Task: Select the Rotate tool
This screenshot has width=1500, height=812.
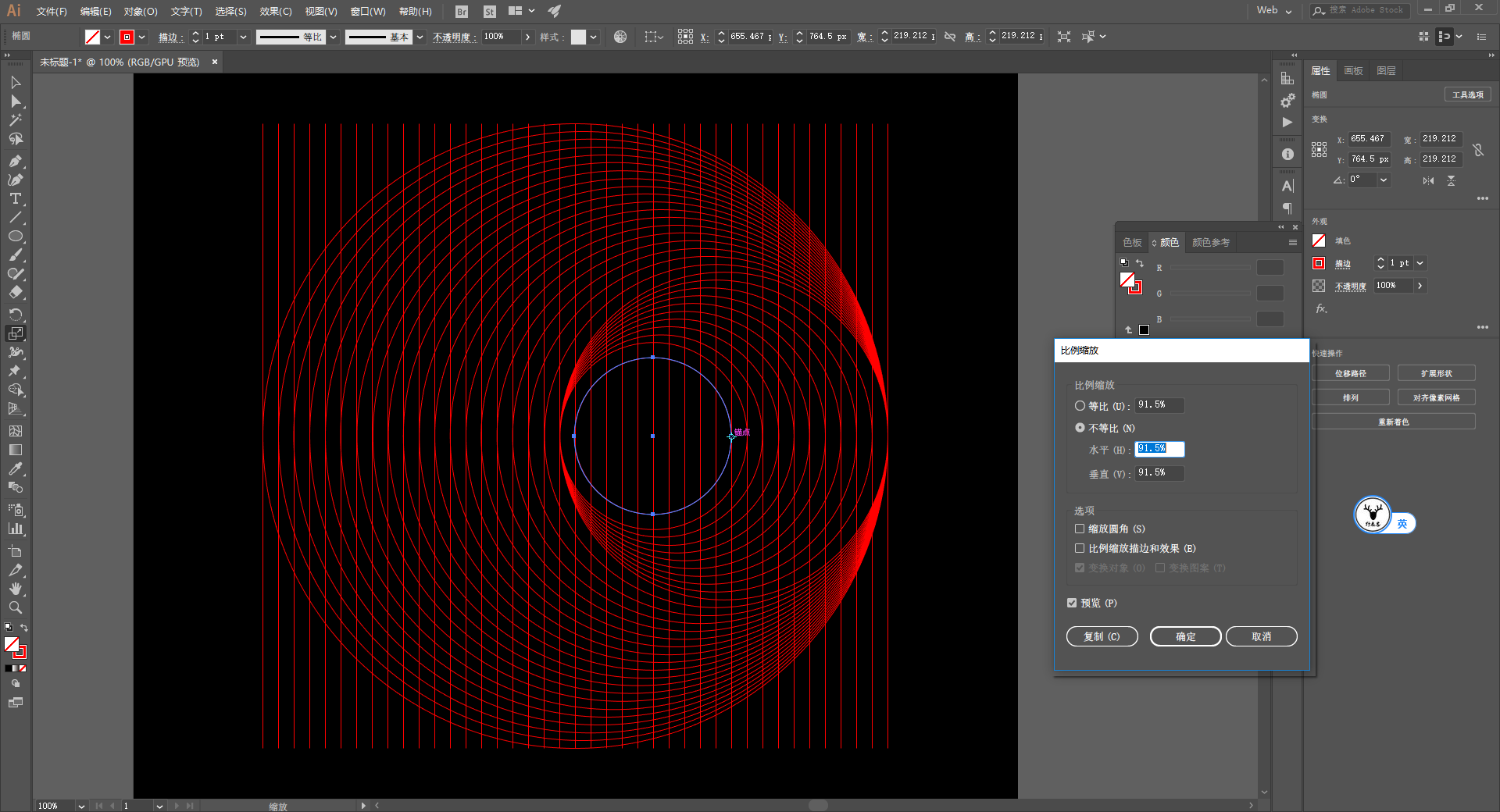Action: point(15,314)
